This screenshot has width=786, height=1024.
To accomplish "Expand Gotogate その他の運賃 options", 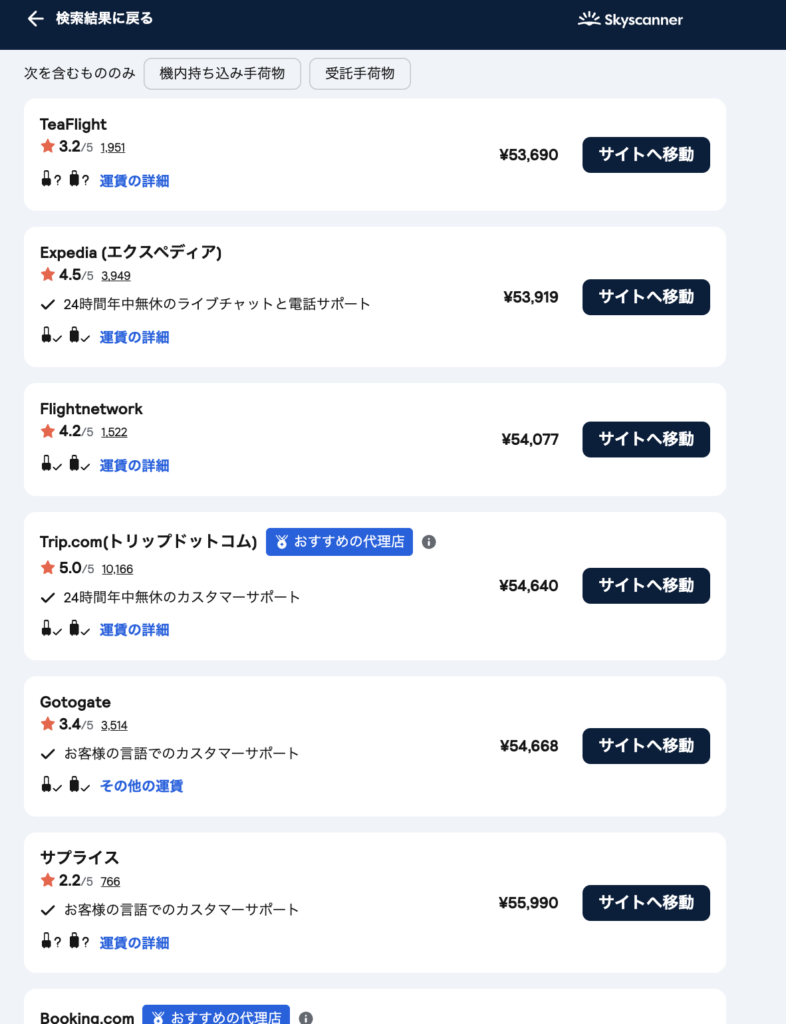I will [141, 786].
